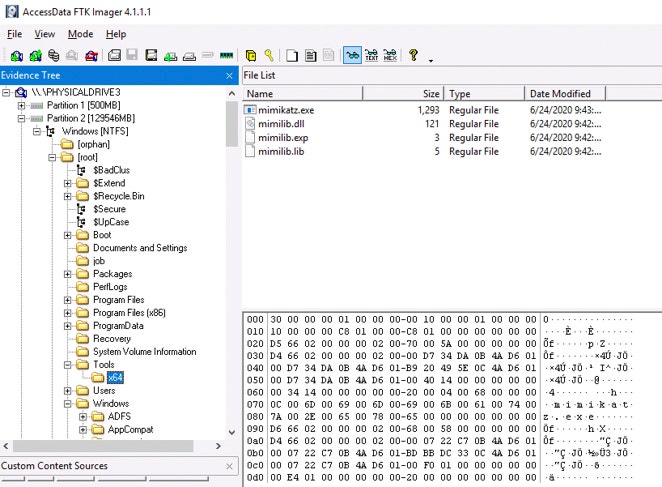This screenshot has width=662, height=487.
Task: Collapse the Tools folder
Action: (x=68, y=365)
